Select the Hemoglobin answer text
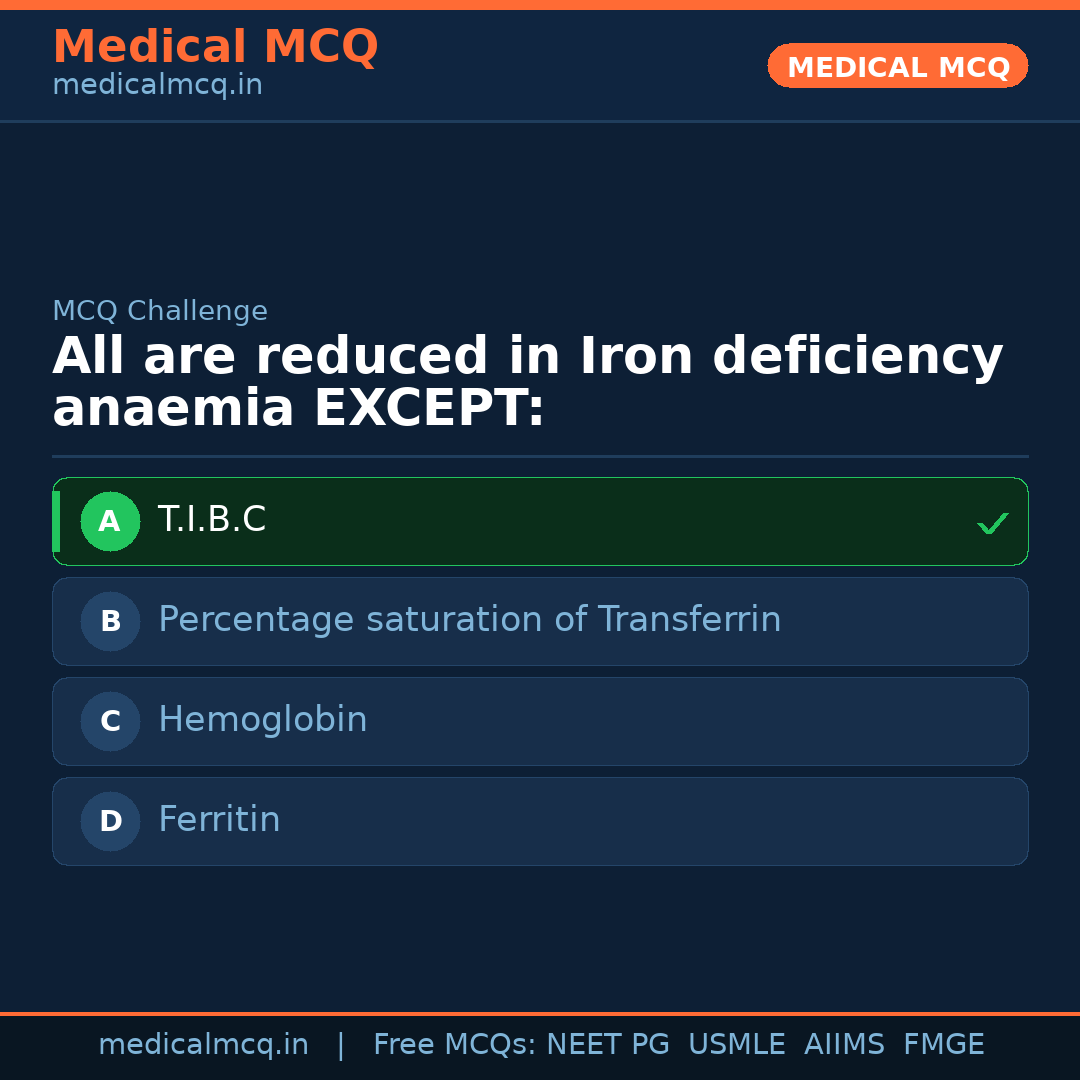 tap(262, 720)
